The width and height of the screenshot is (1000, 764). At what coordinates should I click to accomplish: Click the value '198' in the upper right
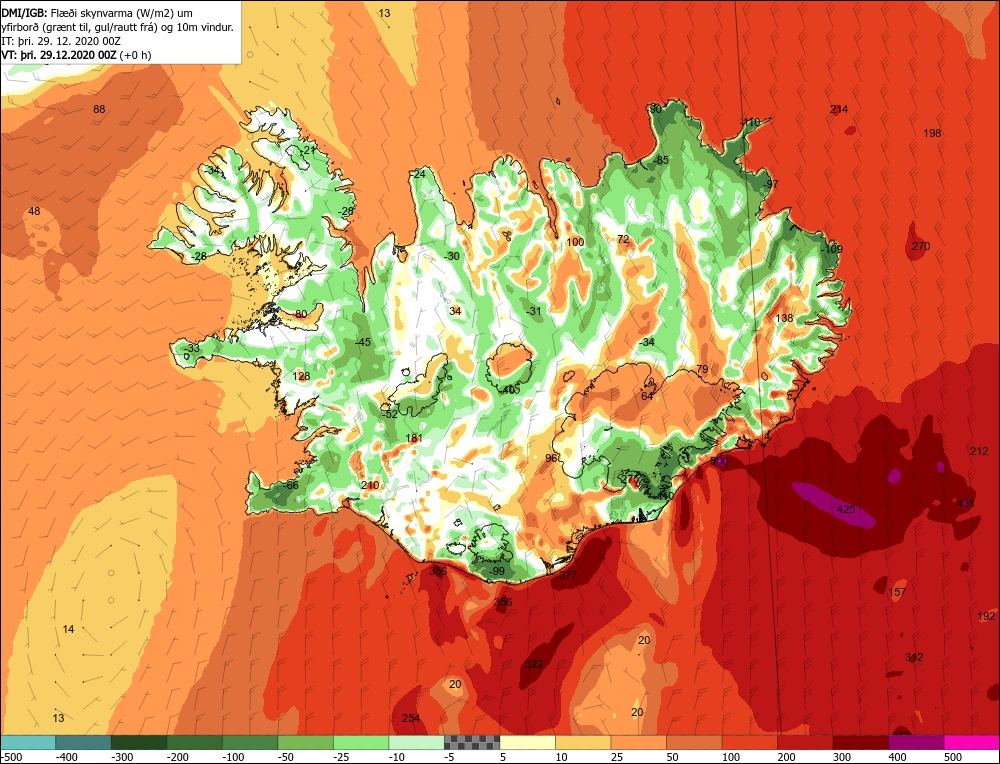[932, 133]
